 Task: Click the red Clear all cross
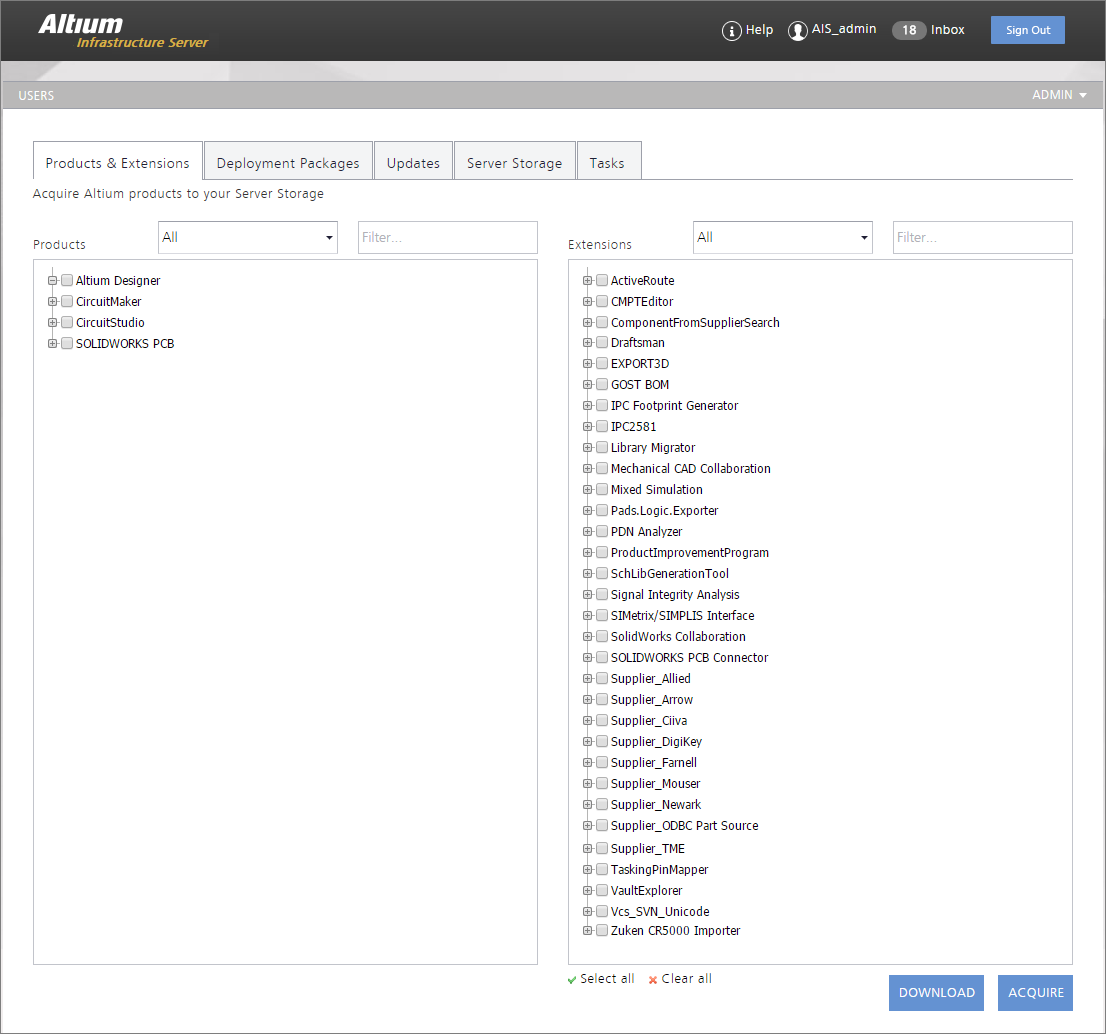pos(653,980)
